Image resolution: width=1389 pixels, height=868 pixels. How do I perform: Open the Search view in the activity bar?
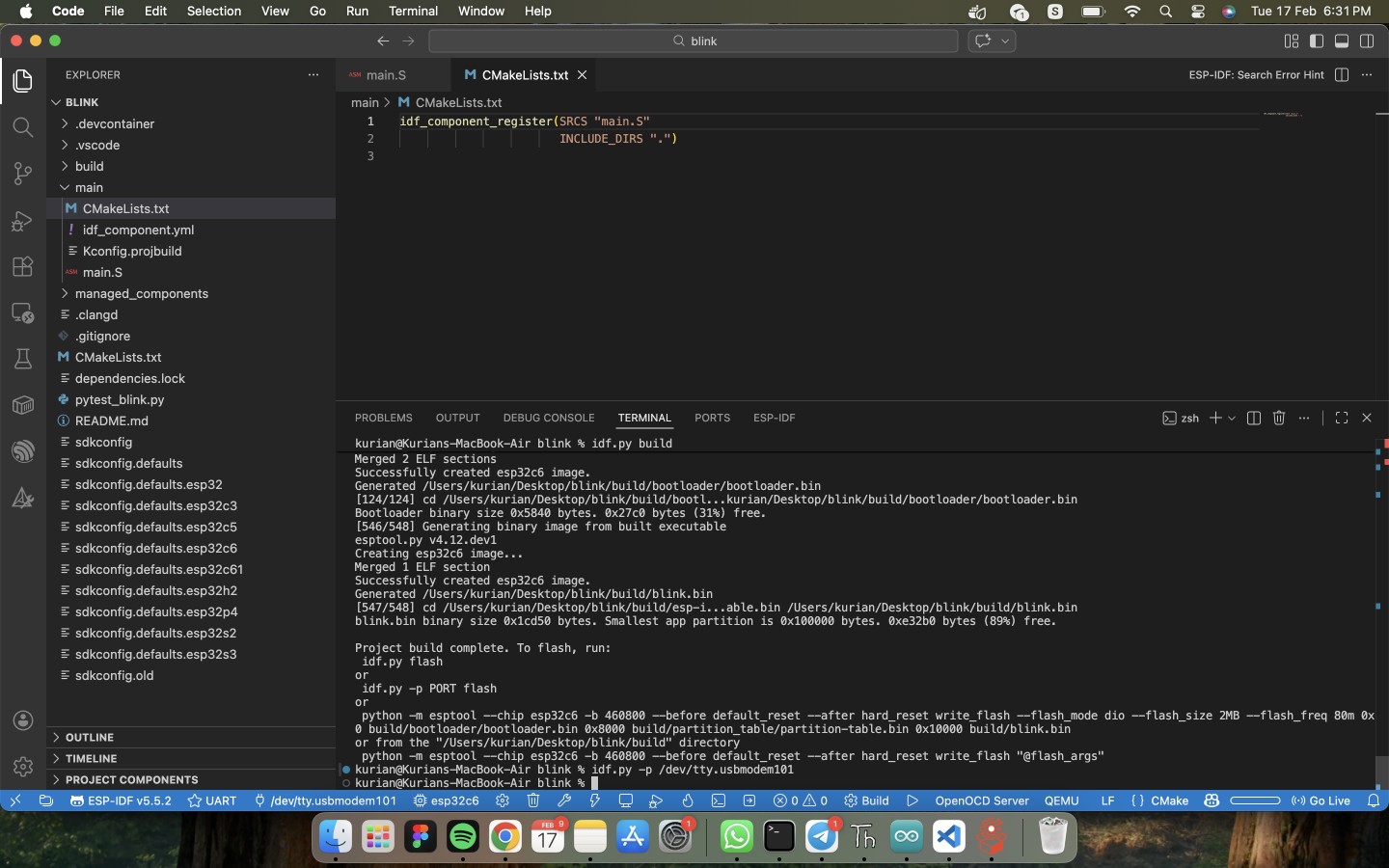click(x=23, y=127)
